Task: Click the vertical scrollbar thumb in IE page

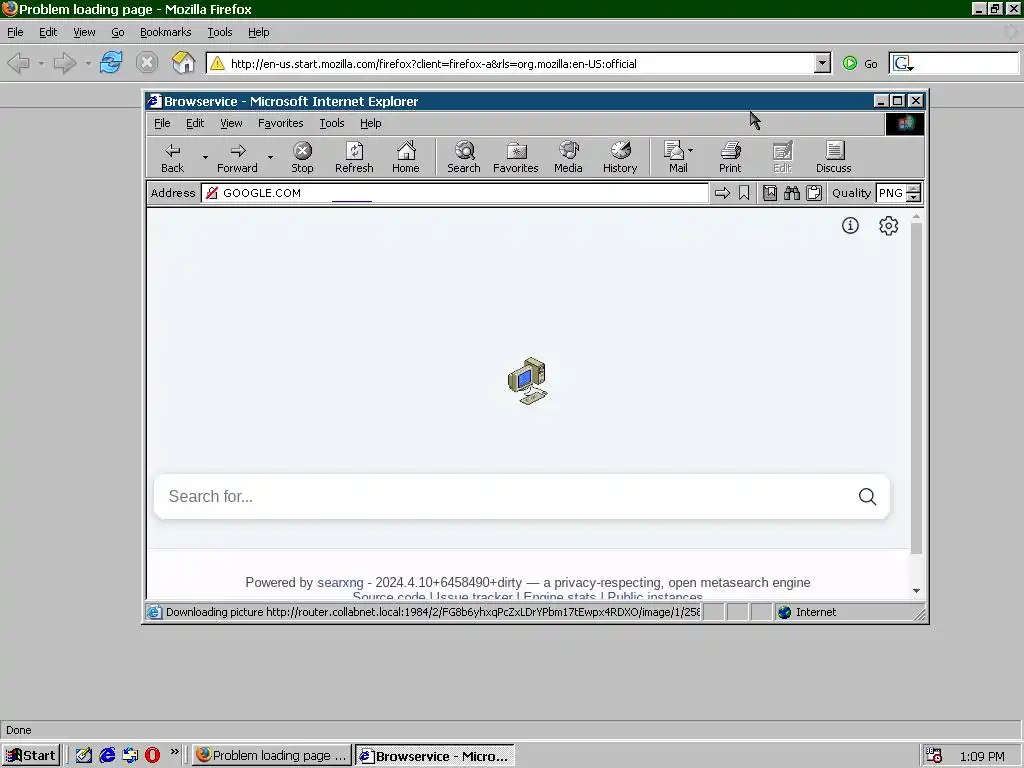Action: click(916, 388)
